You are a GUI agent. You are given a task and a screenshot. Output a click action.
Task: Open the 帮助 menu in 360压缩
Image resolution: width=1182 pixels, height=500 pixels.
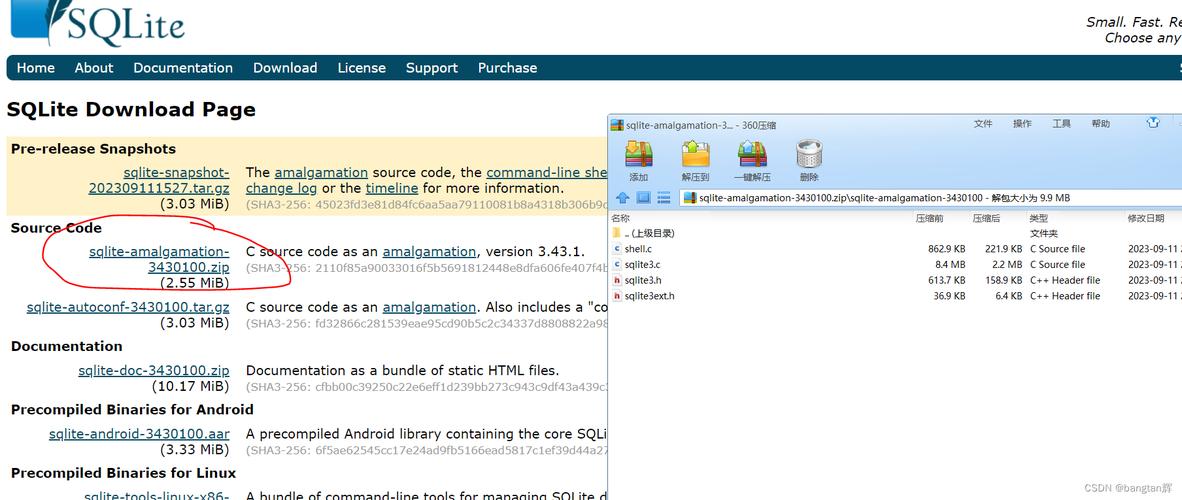[x=1101, y=124]
